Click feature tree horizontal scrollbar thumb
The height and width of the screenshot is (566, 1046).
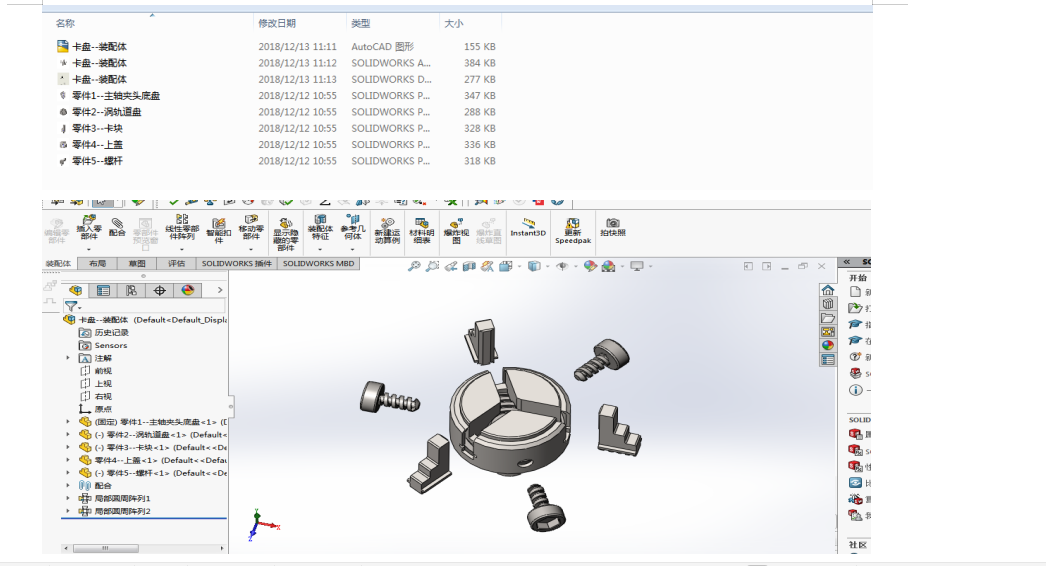click(105, 548)
